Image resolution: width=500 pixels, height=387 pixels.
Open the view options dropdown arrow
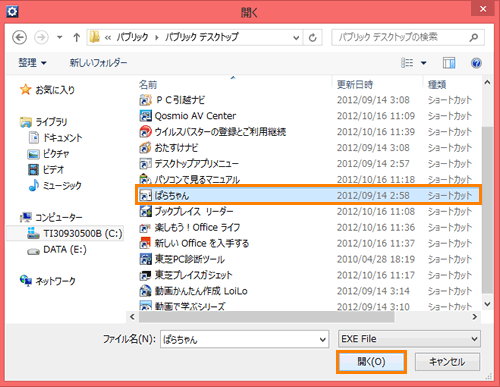(x=423, y=63)
